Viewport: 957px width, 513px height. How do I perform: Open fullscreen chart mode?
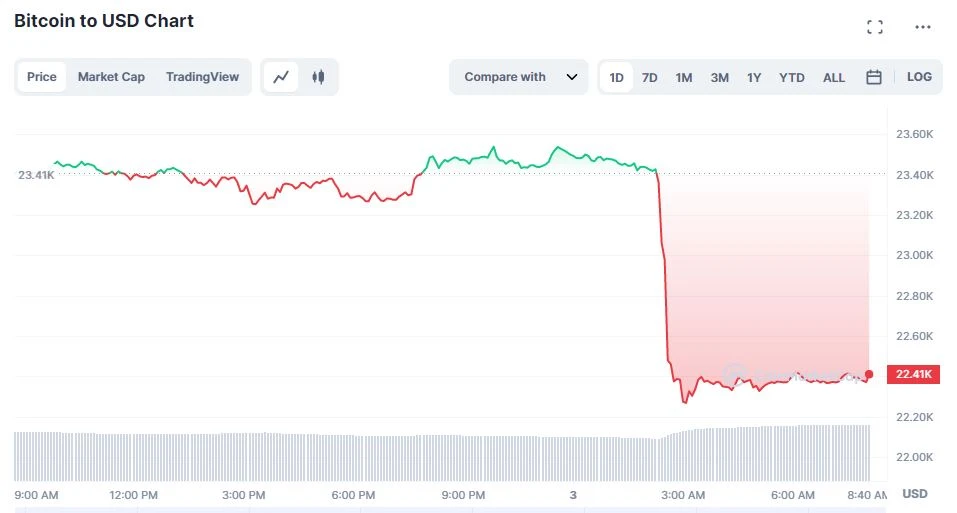click(875, 27)
